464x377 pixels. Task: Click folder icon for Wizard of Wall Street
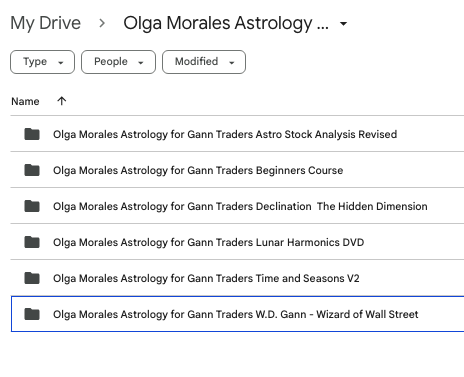32,314
